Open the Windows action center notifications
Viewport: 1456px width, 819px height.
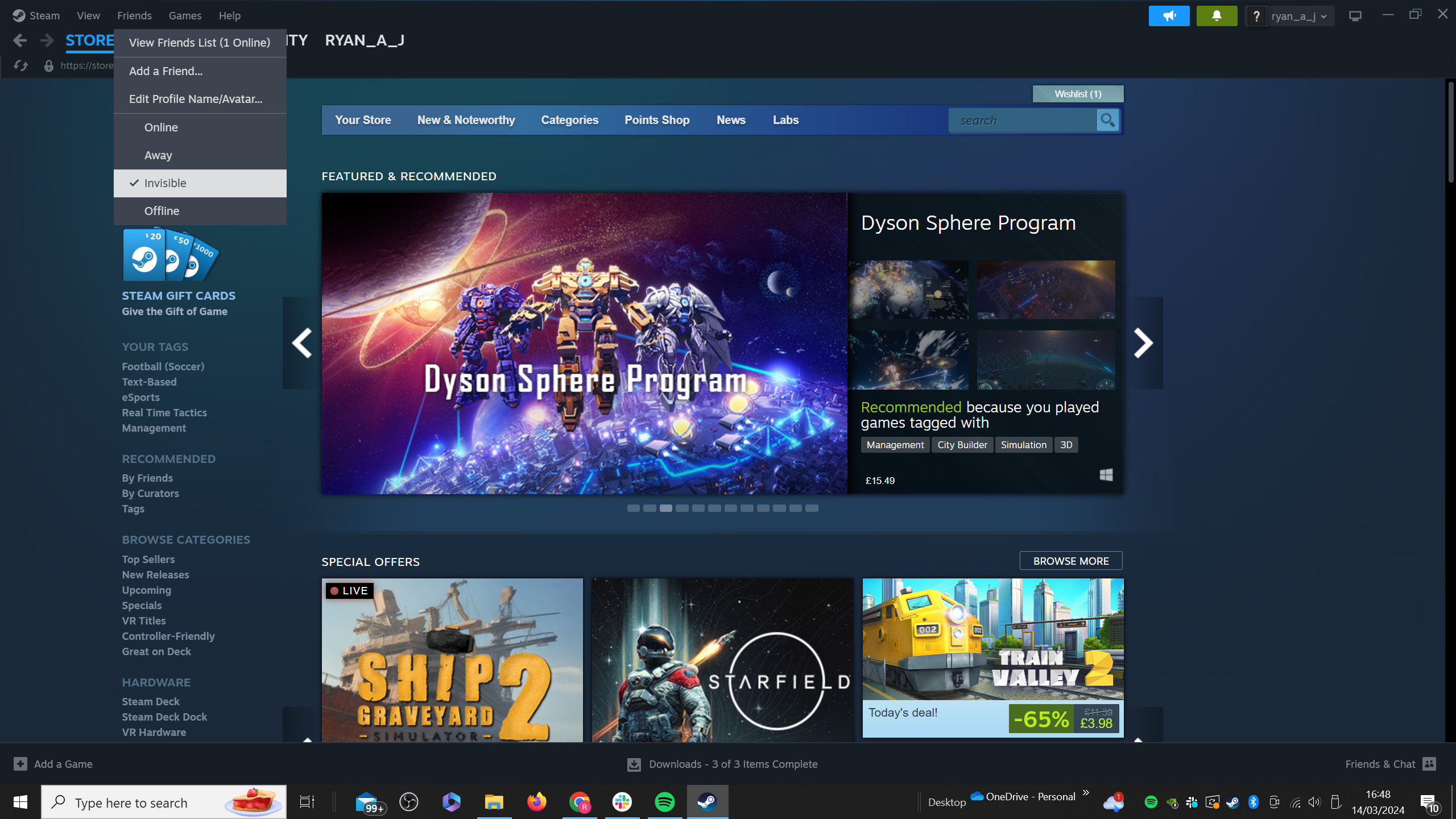[x=1429, y=803]
